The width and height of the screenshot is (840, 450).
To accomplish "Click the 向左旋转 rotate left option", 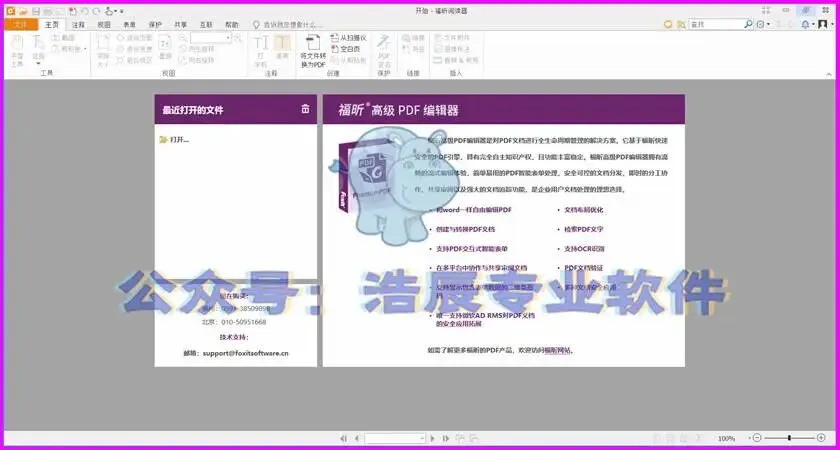I will pyautogui.click(x=197, y=49).
